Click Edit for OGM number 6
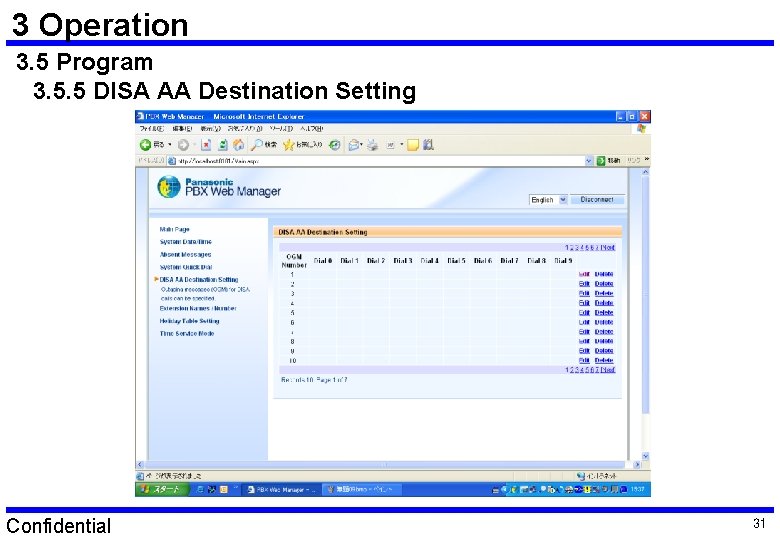The height and width of the screenshot is (540, 780). [584, 322]
